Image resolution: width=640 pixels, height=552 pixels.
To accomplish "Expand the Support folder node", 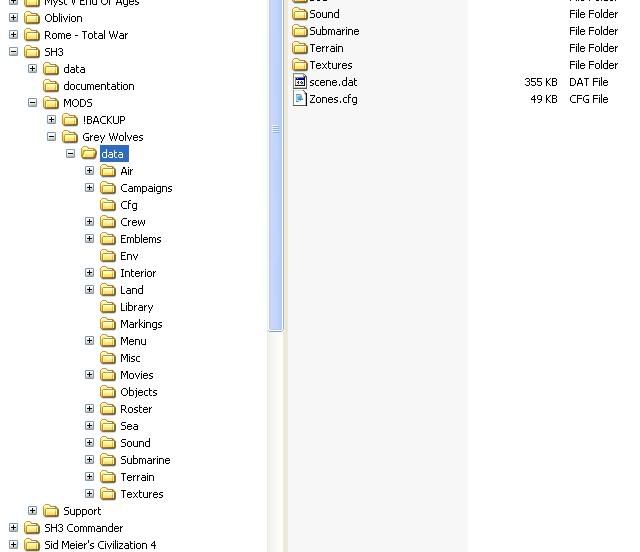I will click(x=32, y=511).
